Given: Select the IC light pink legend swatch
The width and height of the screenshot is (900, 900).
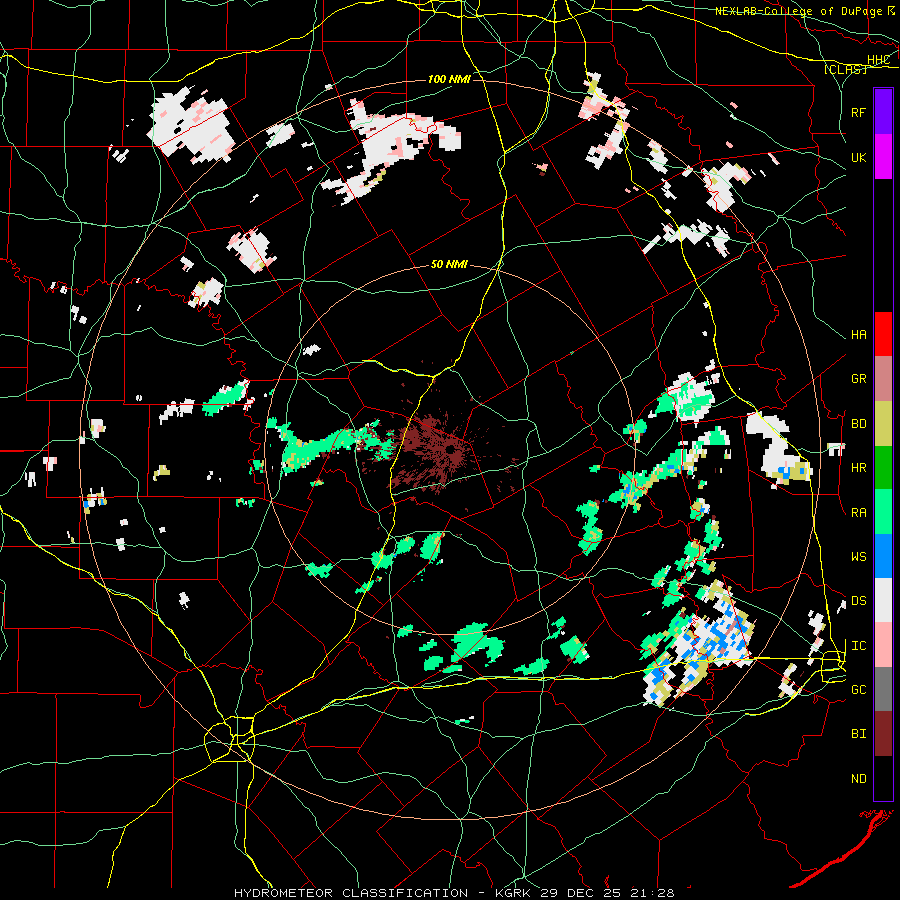Looking at the screenshot, I should [883, 645].
